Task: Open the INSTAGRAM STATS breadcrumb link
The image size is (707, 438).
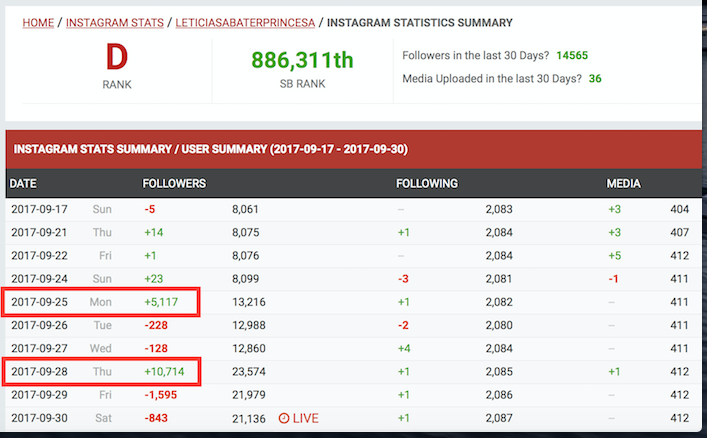Action: click(115, 23)
